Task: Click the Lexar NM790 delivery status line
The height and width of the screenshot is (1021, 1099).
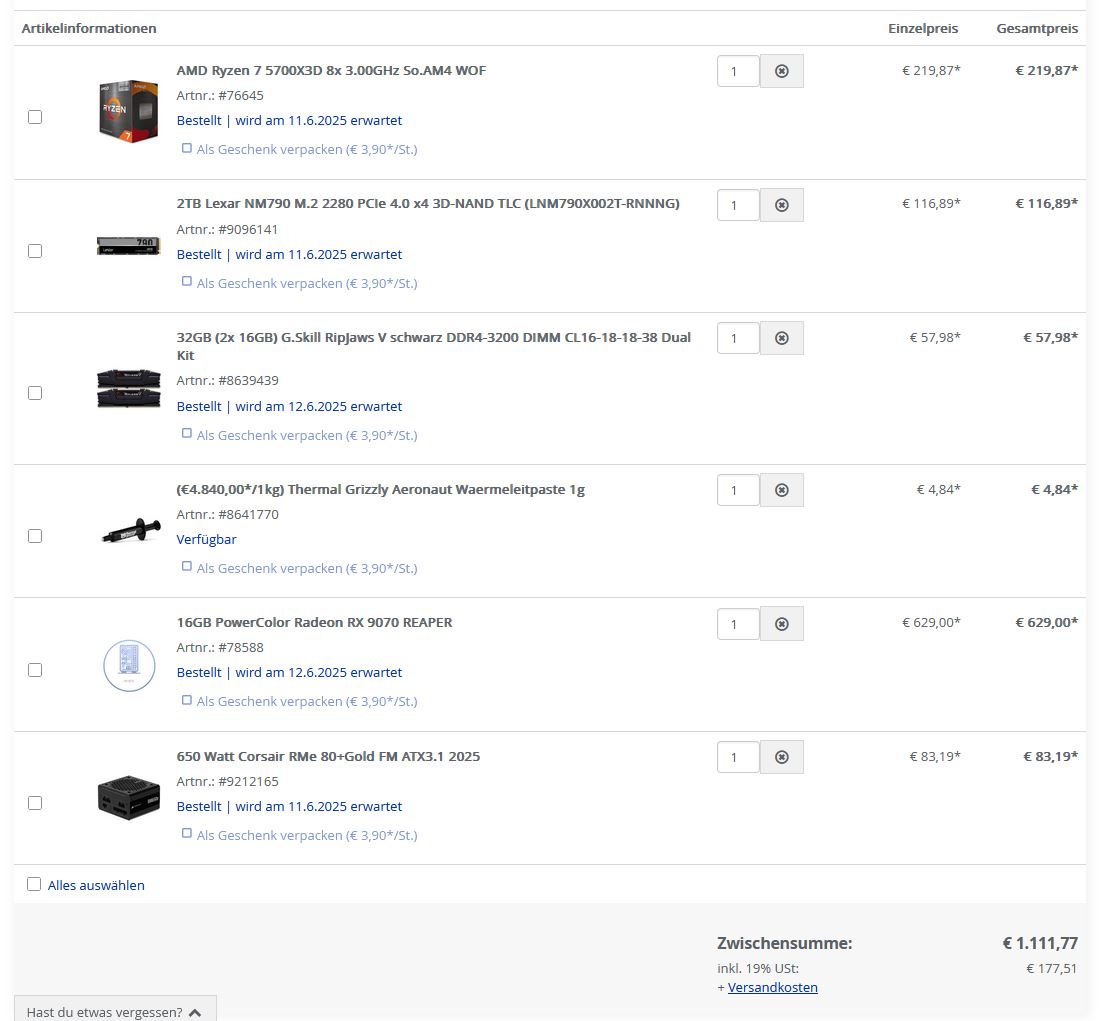Action: (289, 254)
